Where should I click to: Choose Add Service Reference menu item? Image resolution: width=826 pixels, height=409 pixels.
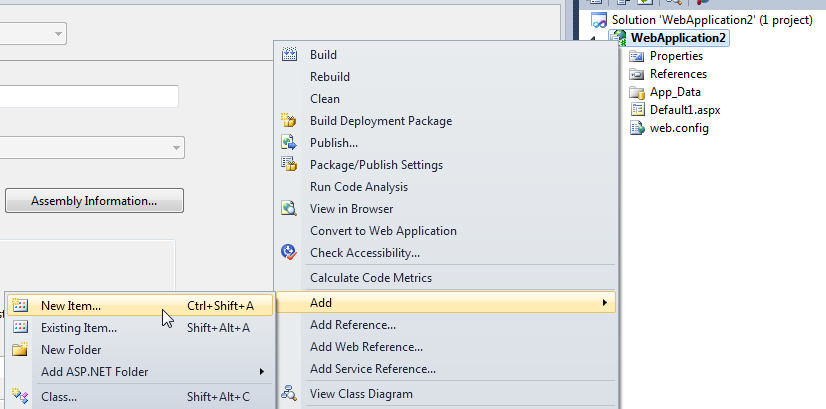point(372,369)
